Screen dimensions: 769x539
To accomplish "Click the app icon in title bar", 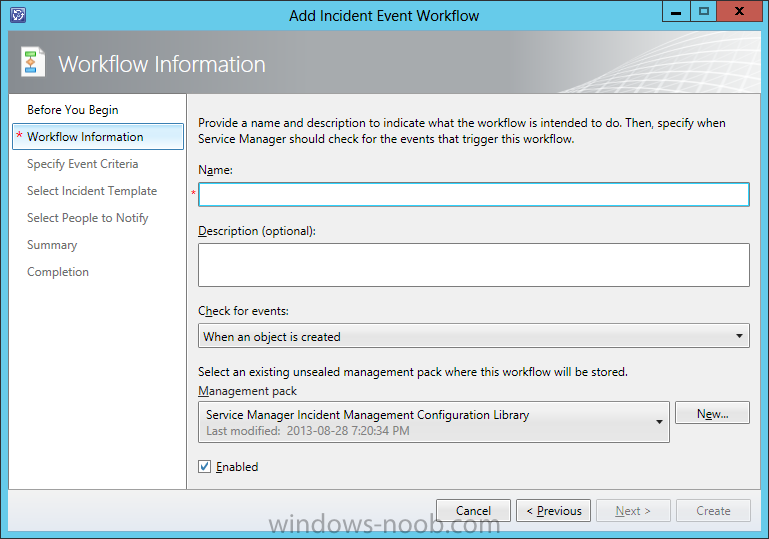I will pyautogui.click(x=18, y=15).
